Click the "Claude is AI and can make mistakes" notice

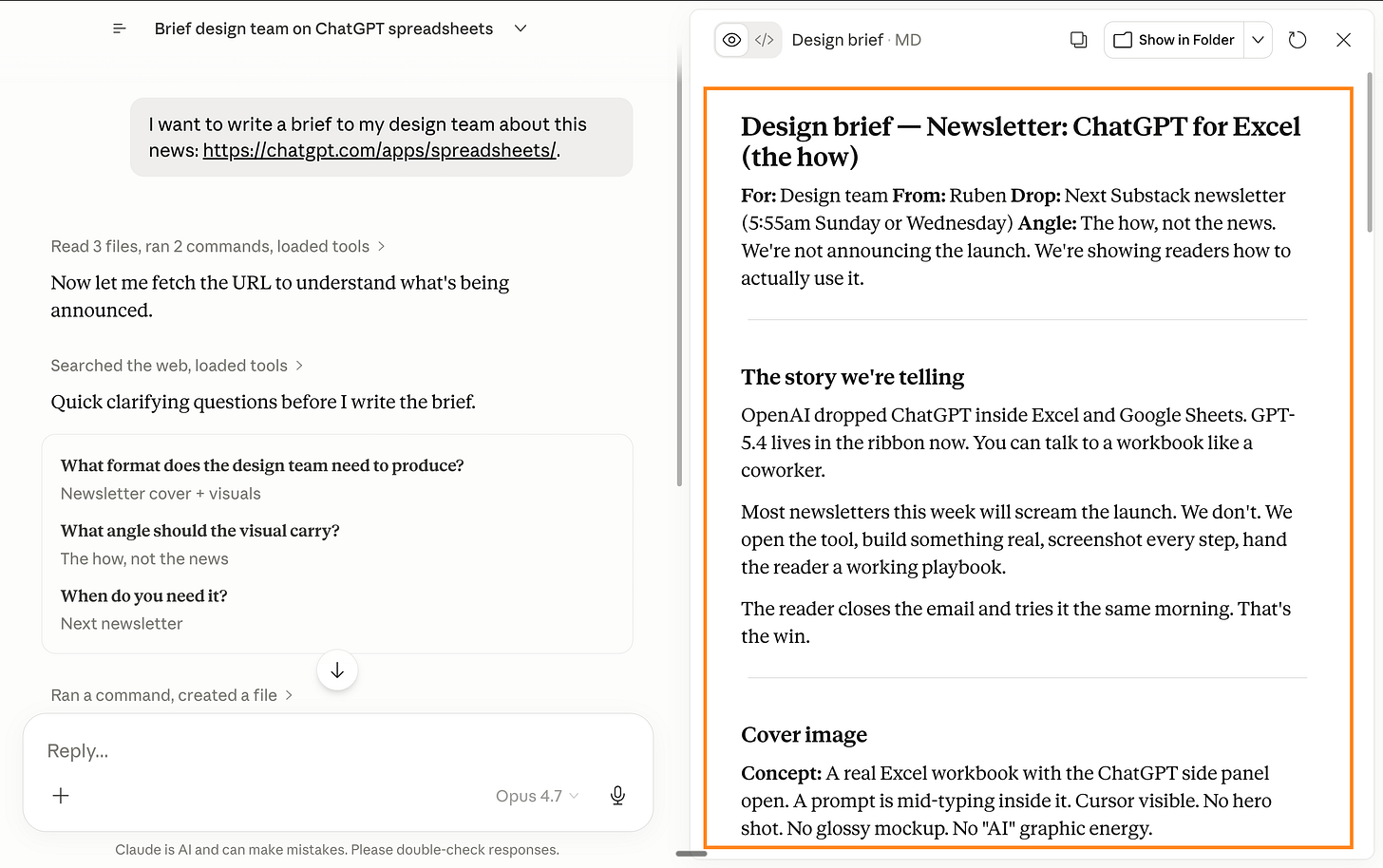click(337, 850)
